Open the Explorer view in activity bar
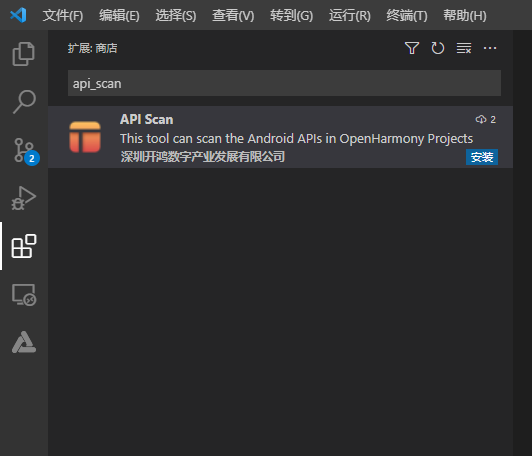 (23, 54)
